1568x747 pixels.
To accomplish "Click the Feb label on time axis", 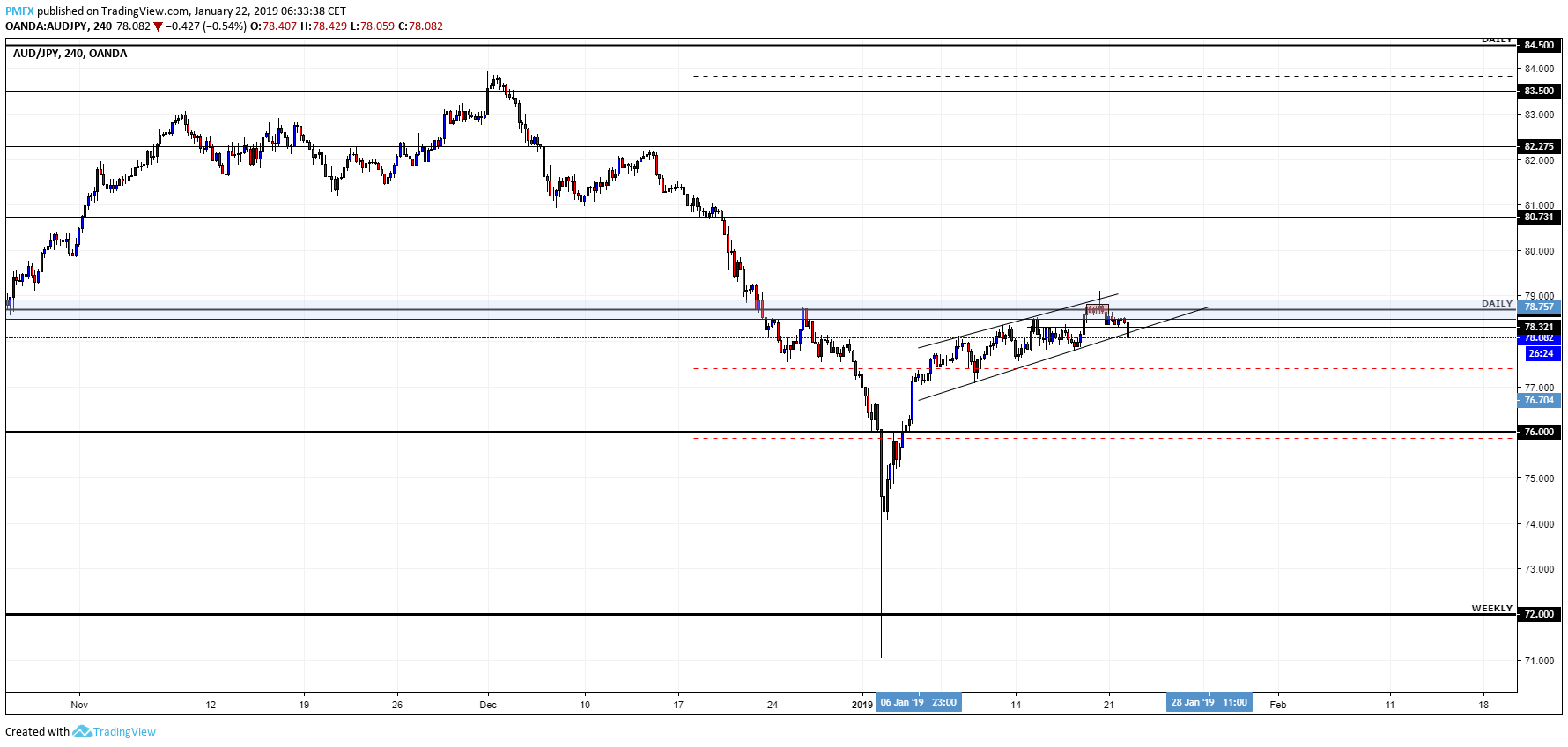I will coord(1278,705).
